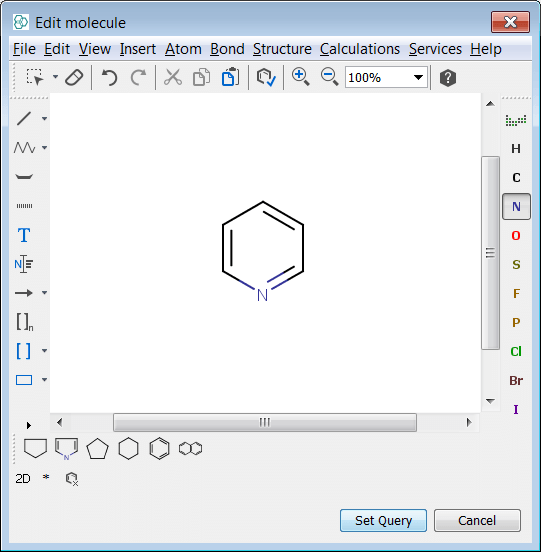Run the structure checker icon

pyautogui.click(x=266, y=77)
